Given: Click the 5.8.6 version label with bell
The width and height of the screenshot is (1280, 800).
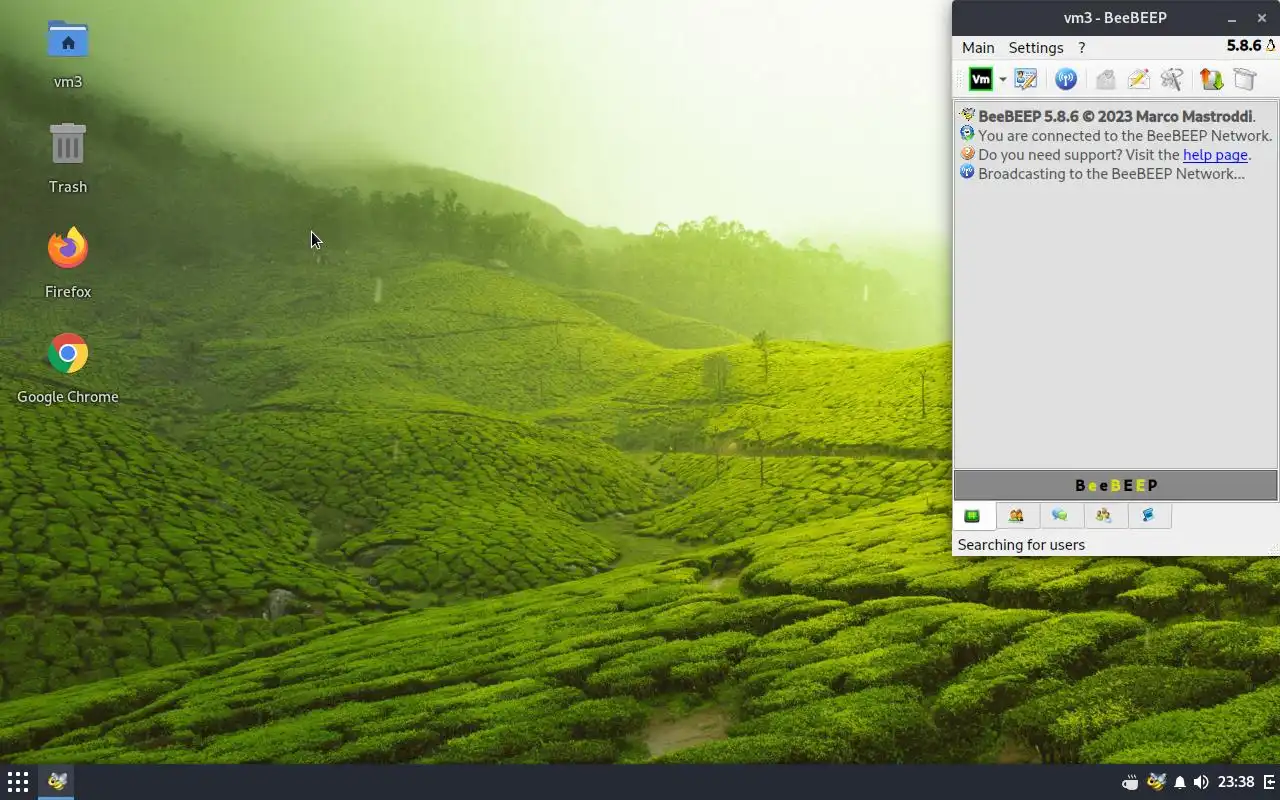Looking at the screenshot, I should 1251,46.
